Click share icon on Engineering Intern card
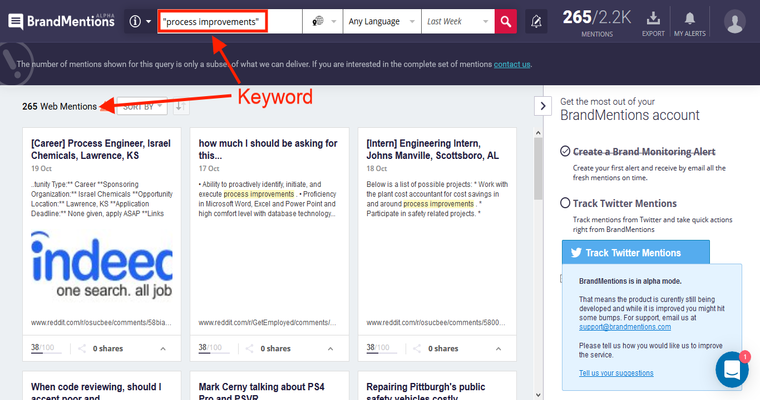 pos(417,349)
